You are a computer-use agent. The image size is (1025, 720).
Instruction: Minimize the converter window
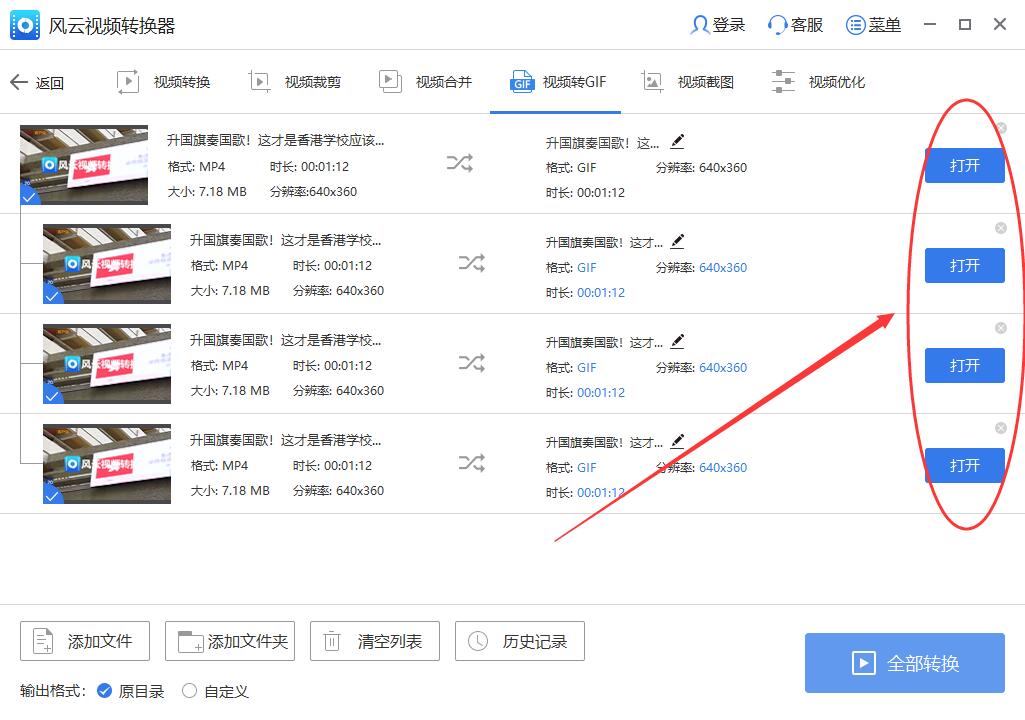point(930,25)
